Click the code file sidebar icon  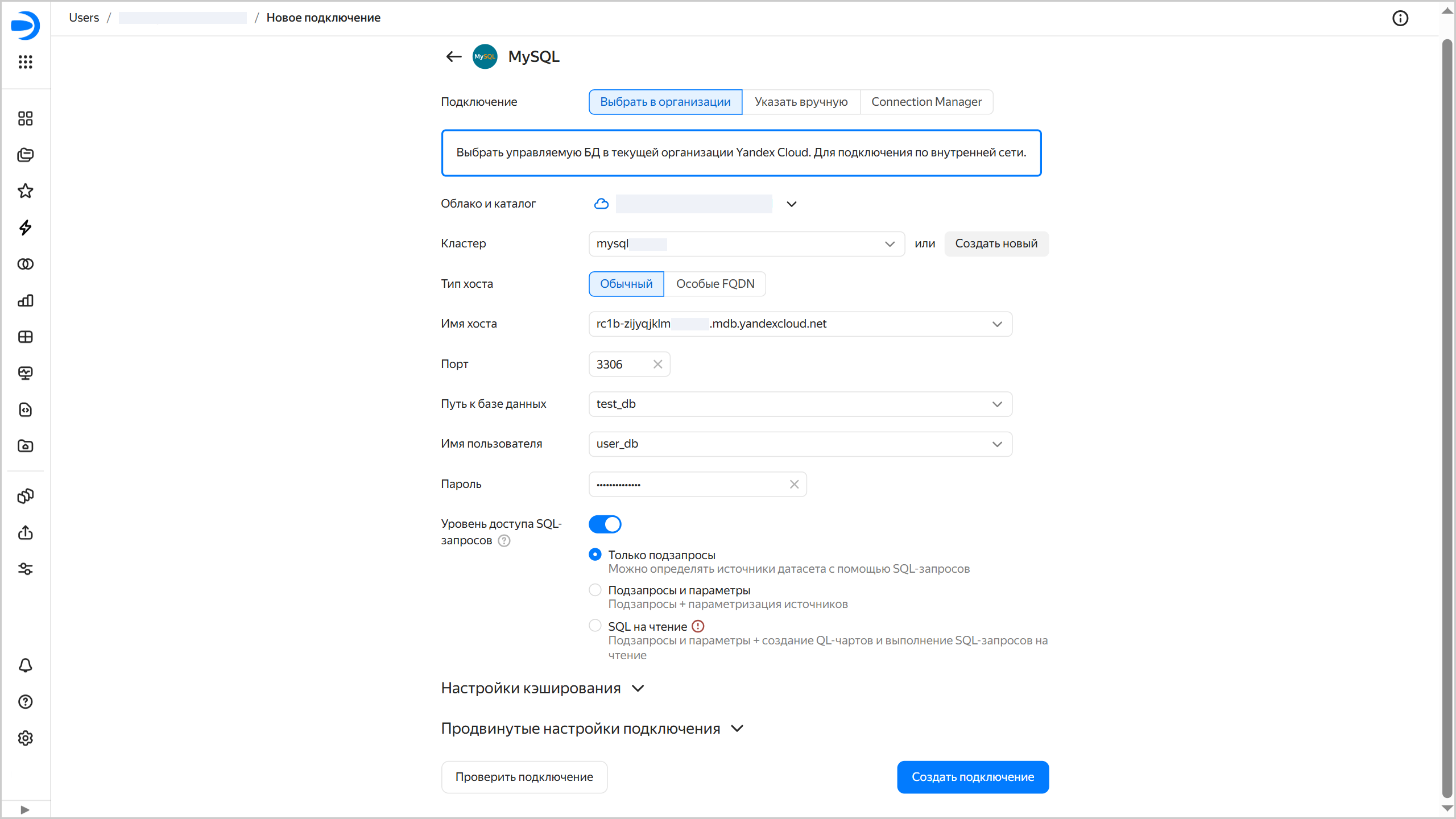click(25, 409)
